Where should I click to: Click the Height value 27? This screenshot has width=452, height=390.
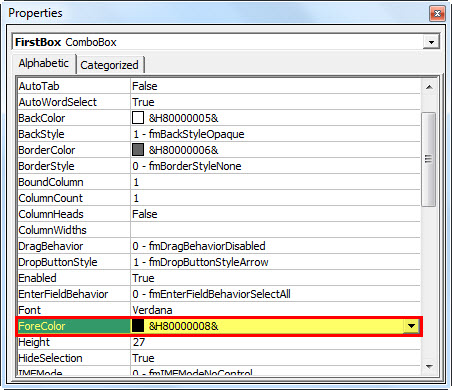(x=139, y=342)
